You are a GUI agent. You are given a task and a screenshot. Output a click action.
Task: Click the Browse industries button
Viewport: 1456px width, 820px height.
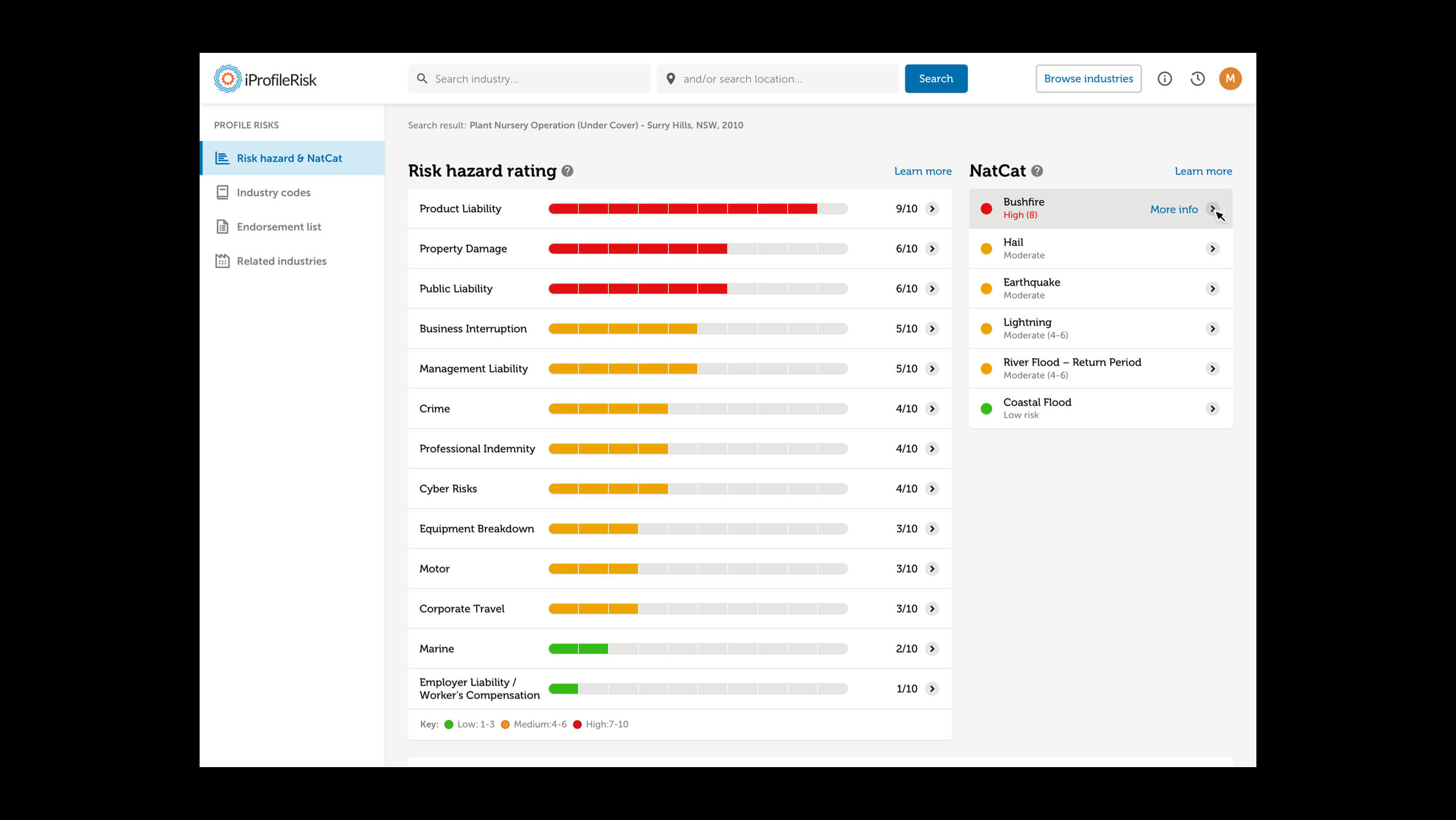click(x=1088, y=79)
